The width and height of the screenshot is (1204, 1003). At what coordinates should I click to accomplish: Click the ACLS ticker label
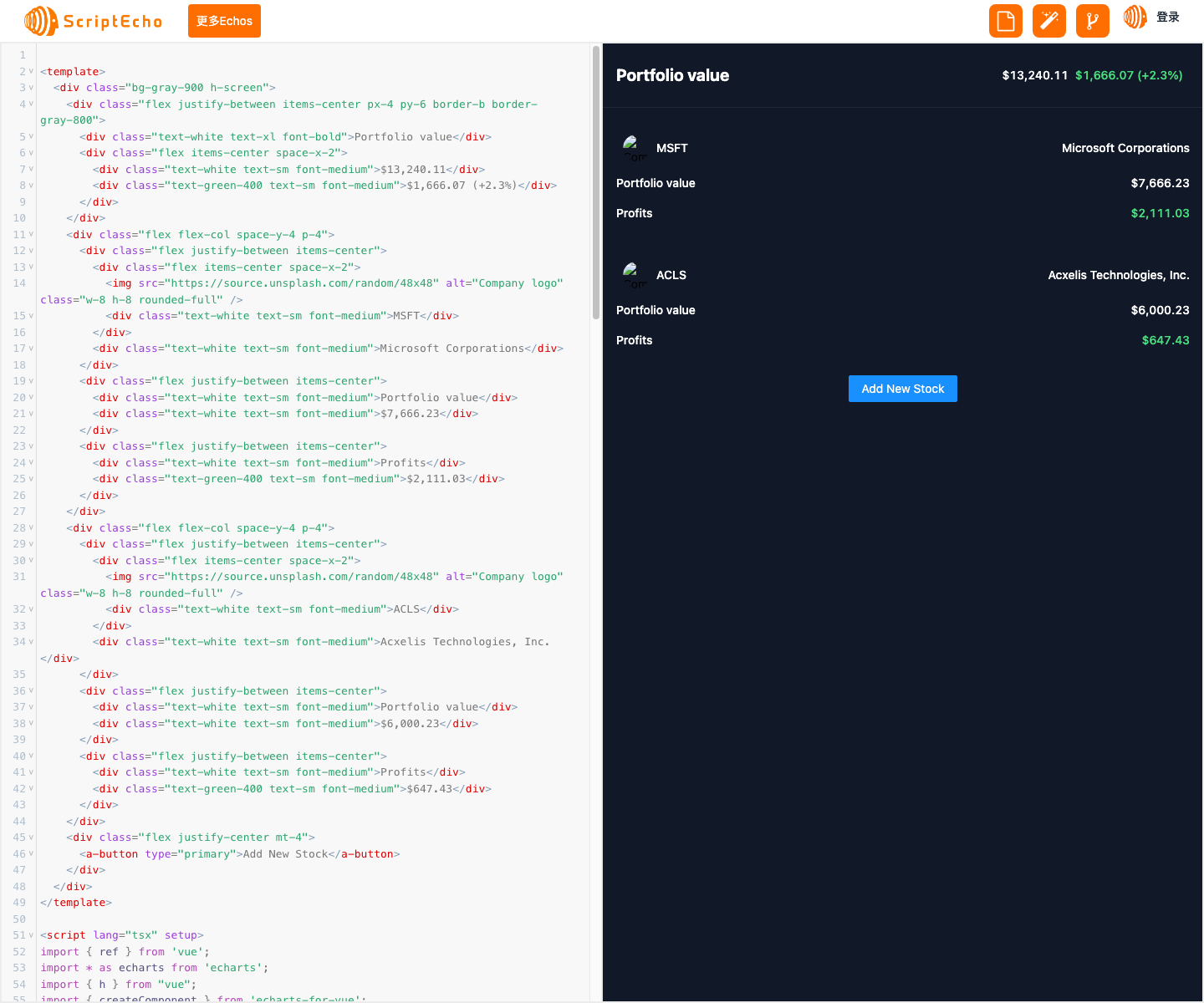(671, 275)
